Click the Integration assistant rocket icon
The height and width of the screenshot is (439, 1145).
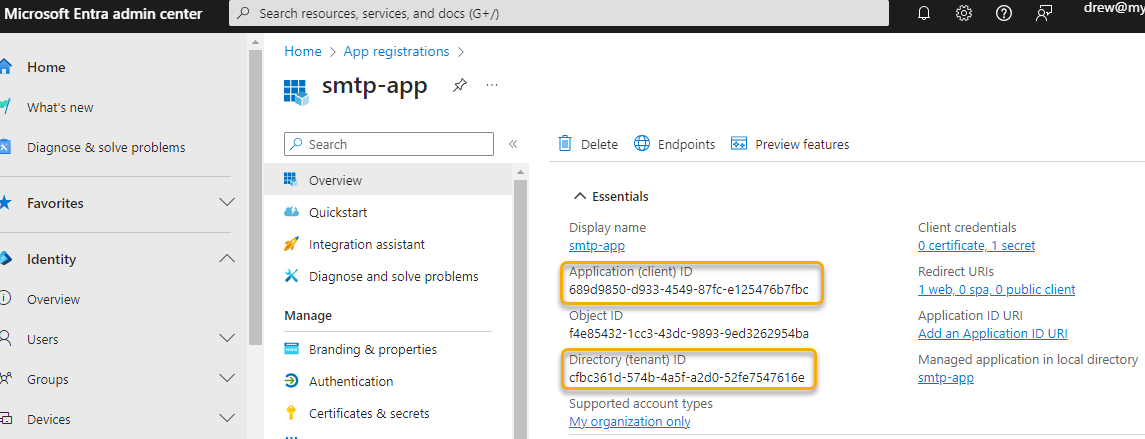coord(291,245)
